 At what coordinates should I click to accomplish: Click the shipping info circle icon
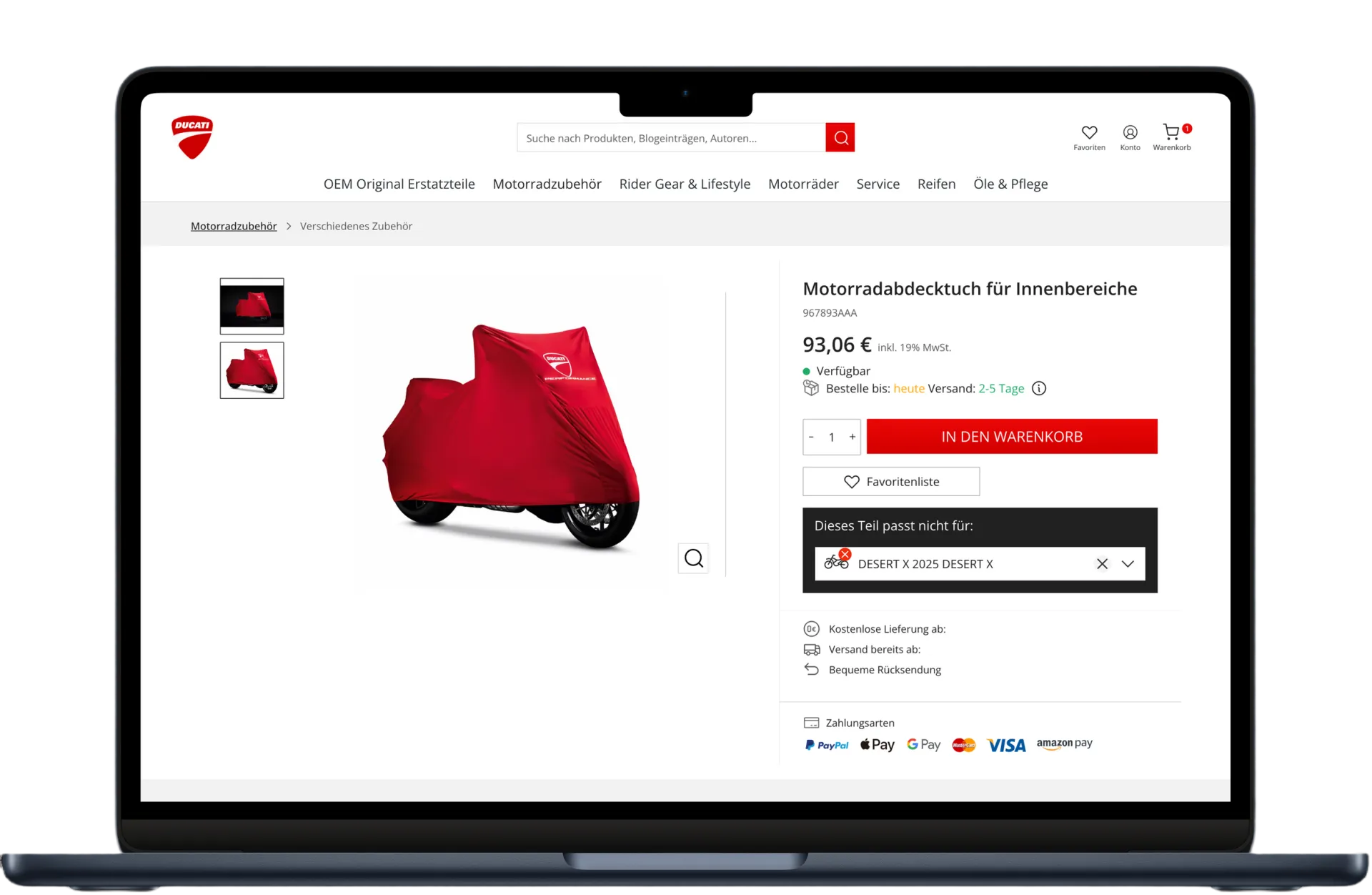click(x=1039, y=388)
